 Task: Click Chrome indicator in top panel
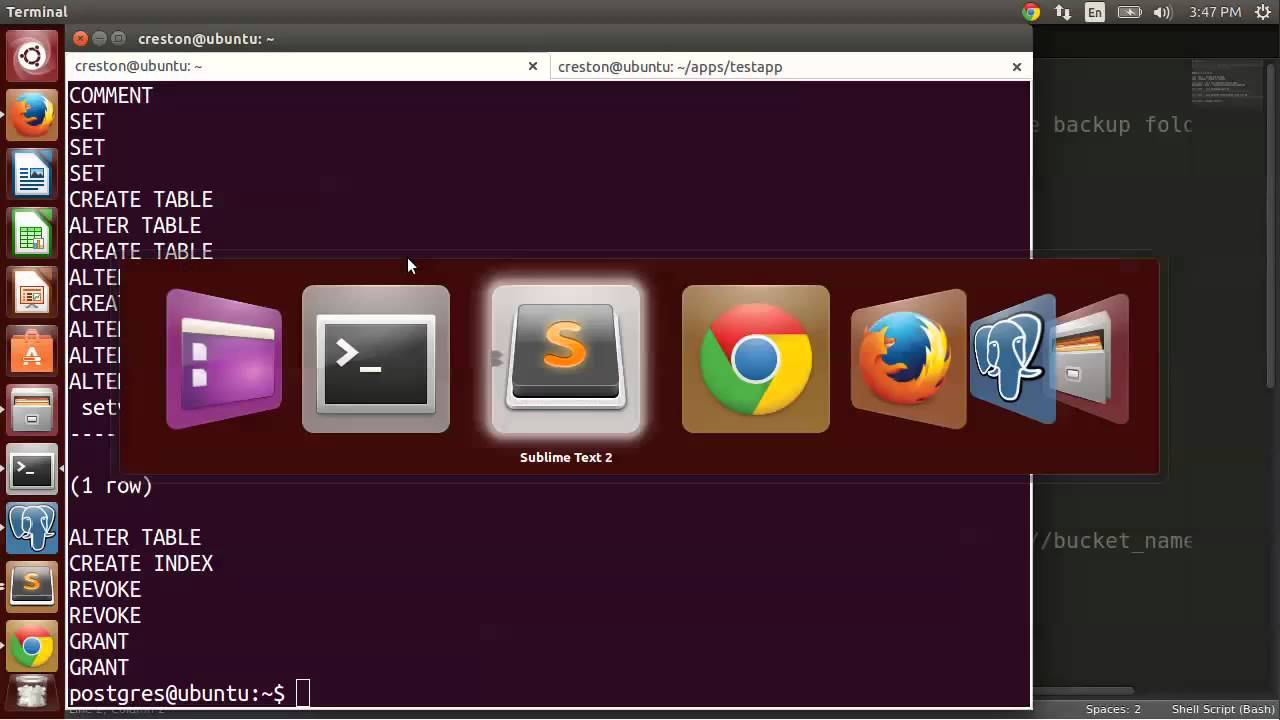(x=1031, y=12)
